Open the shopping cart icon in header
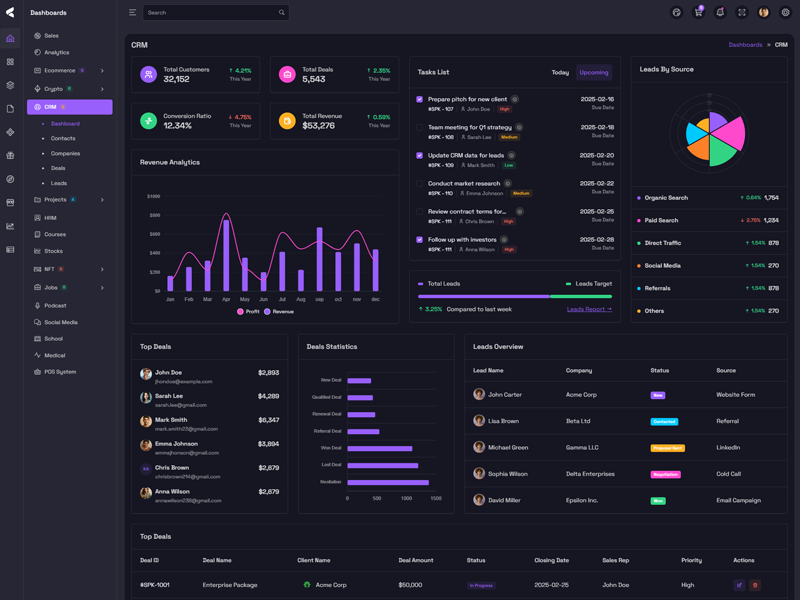 [x=698, y=13]
